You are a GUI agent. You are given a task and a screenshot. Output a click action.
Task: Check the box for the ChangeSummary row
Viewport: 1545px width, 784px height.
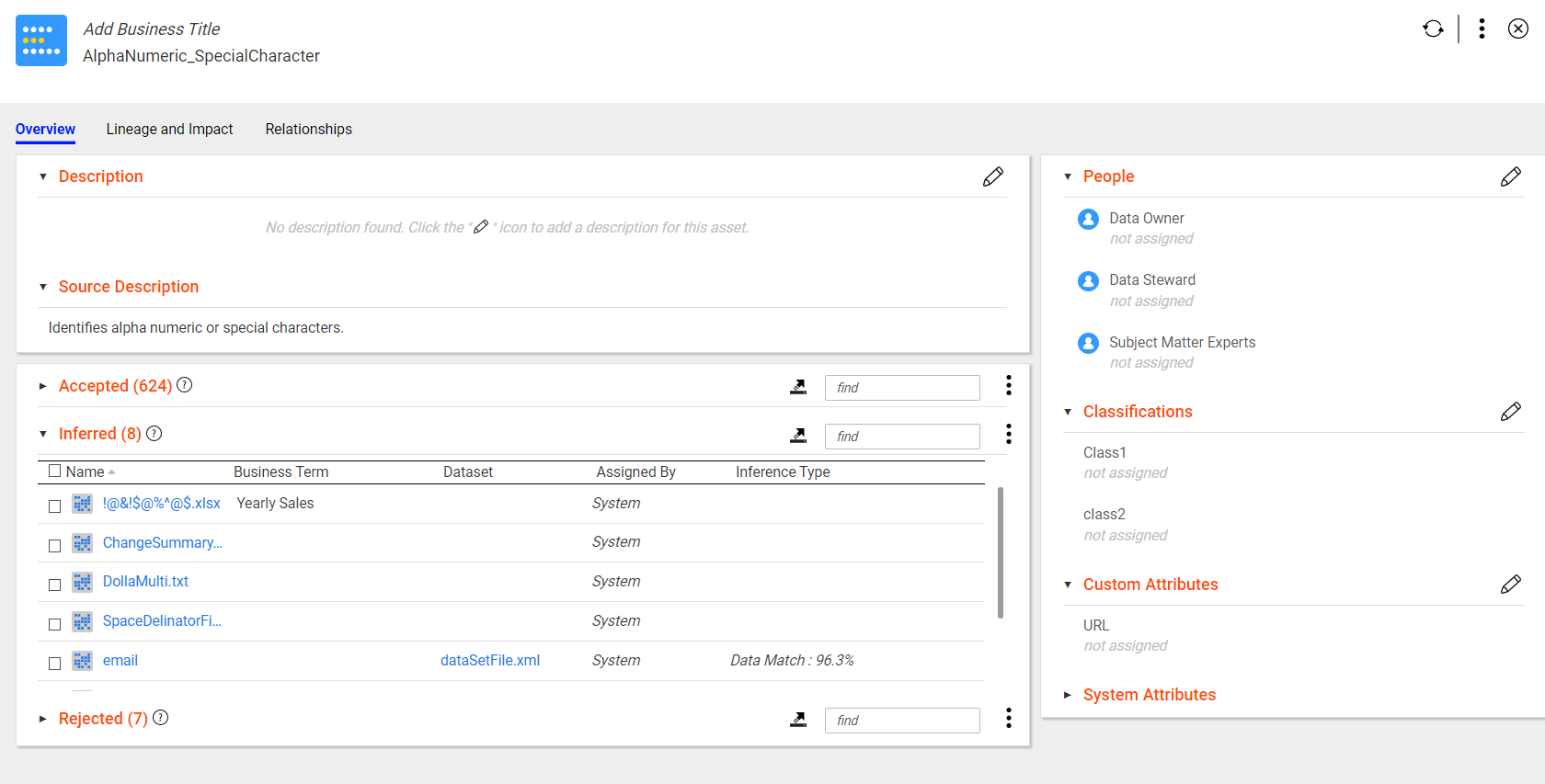click(x=55, y=546)
